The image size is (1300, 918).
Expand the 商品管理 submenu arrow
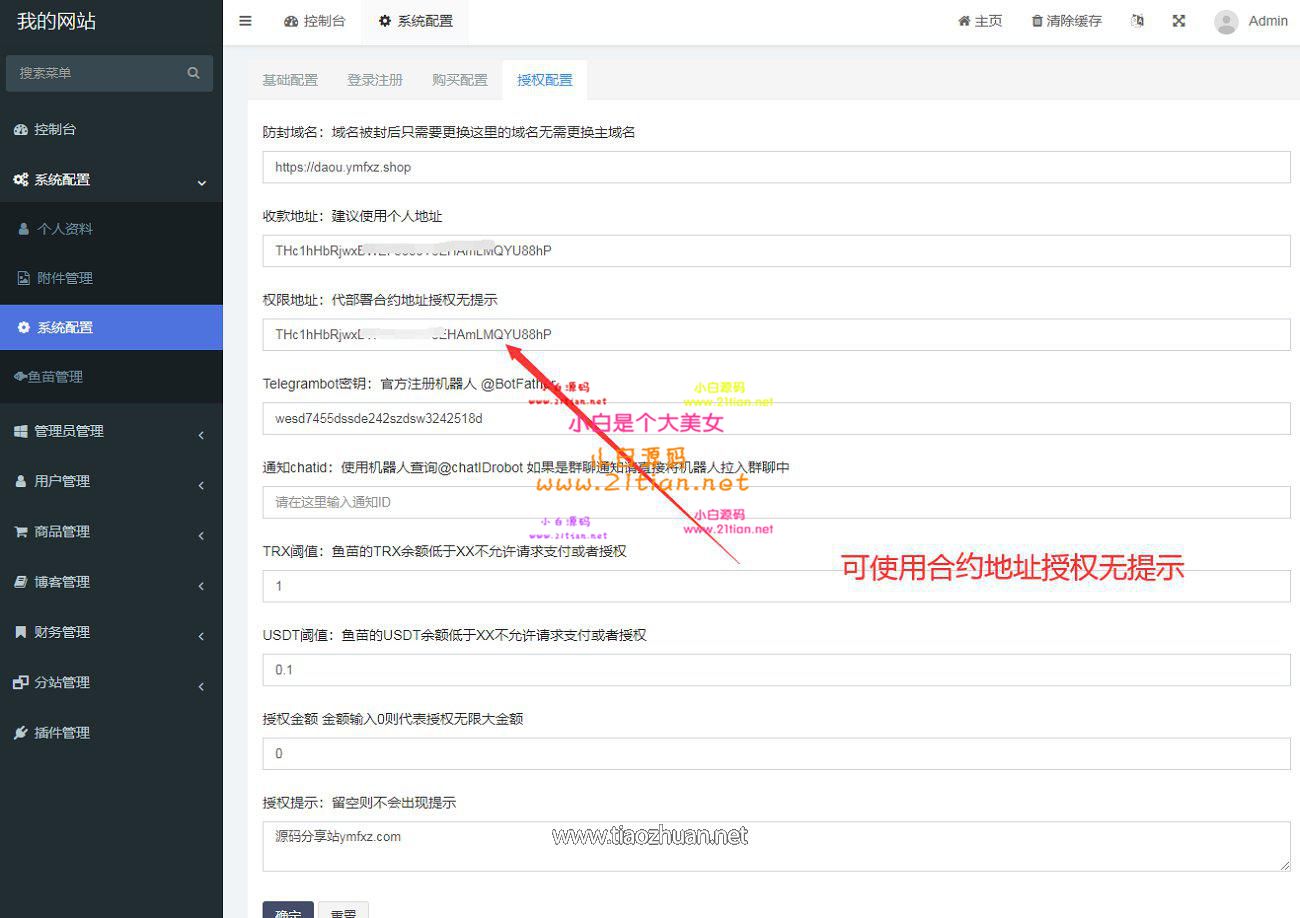click(201, 535)
